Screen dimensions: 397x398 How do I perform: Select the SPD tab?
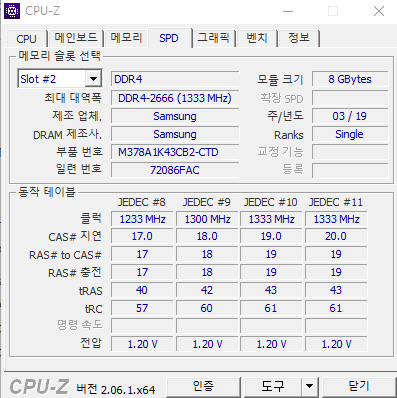pos(169,38)
